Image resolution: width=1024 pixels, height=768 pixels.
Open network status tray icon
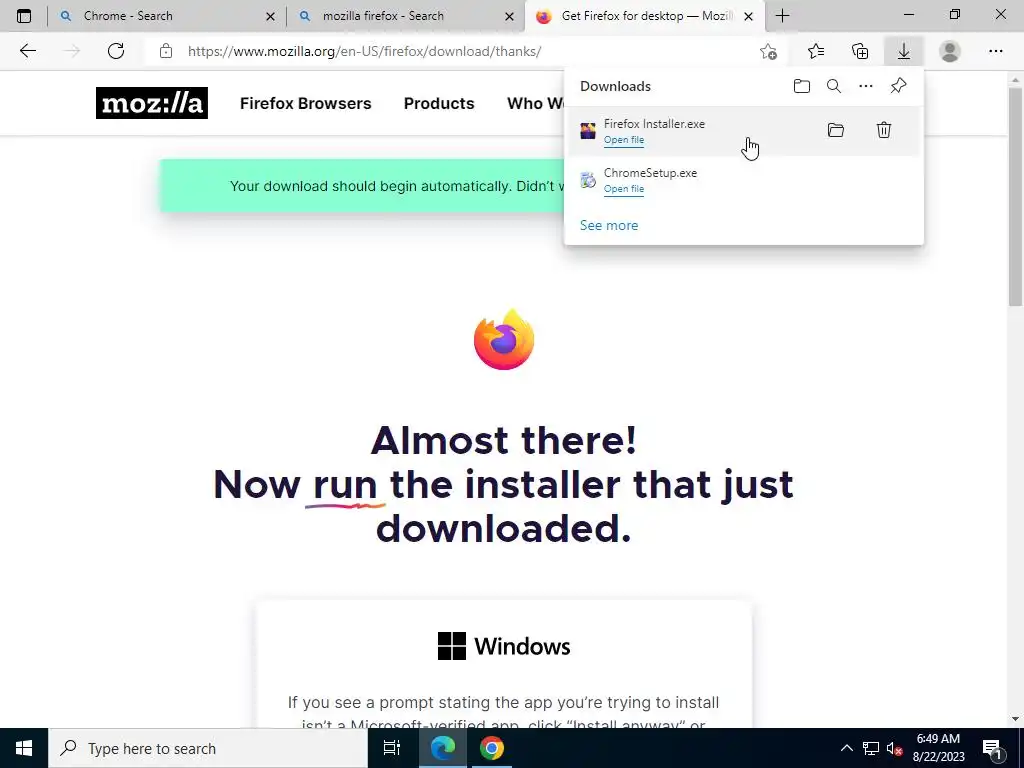click(871, 748)
